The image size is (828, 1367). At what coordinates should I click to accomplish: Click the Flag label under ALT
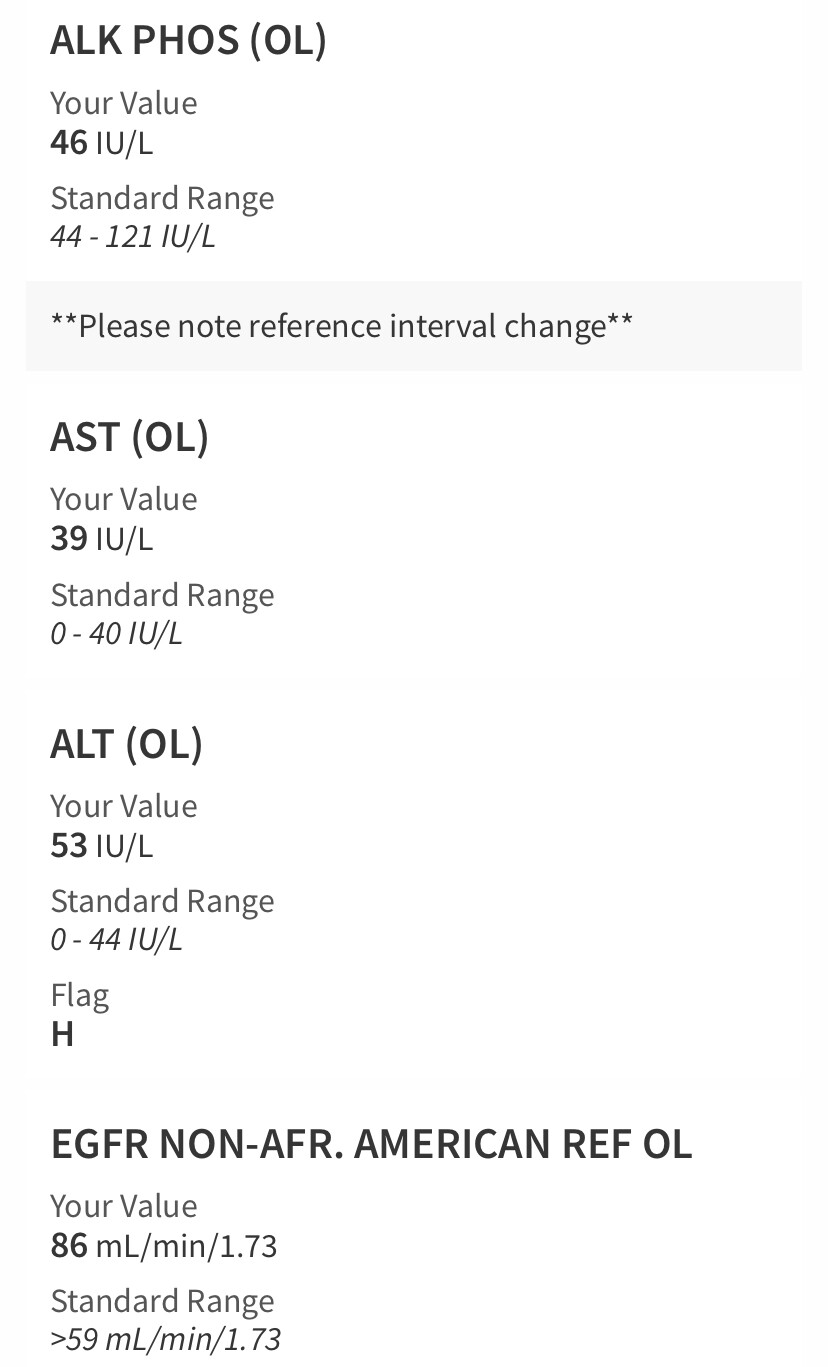[80, 995]
